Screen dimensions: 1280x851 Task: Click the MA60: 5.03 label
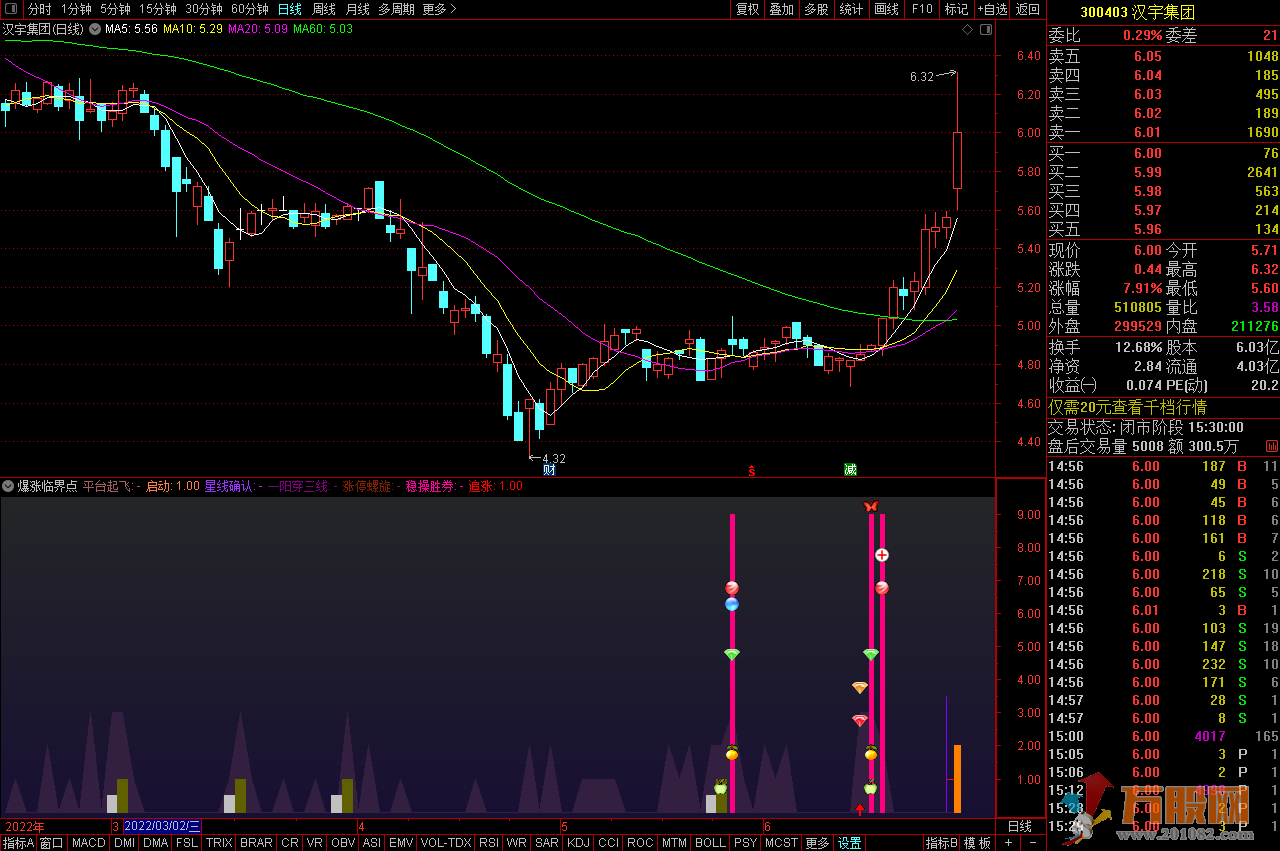[x=322, y=29]
